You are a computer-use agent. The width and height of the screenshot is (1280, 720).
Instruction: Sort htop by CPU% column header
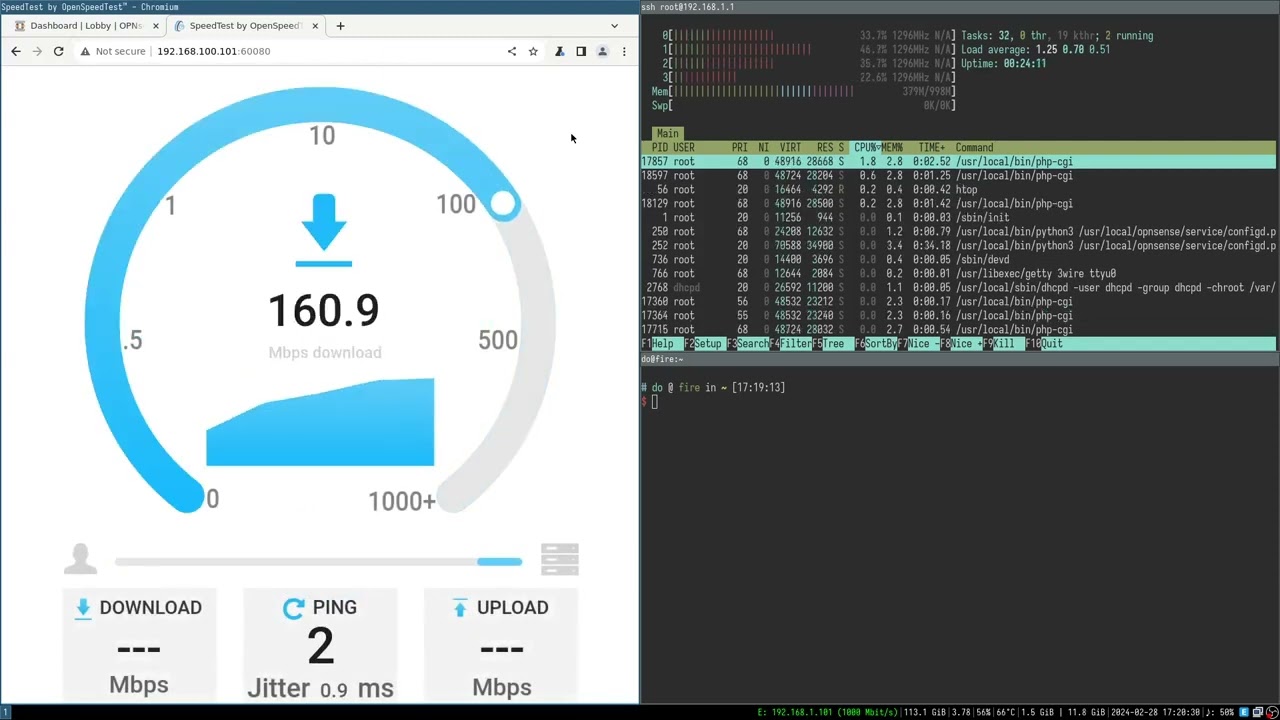(865, 147)
